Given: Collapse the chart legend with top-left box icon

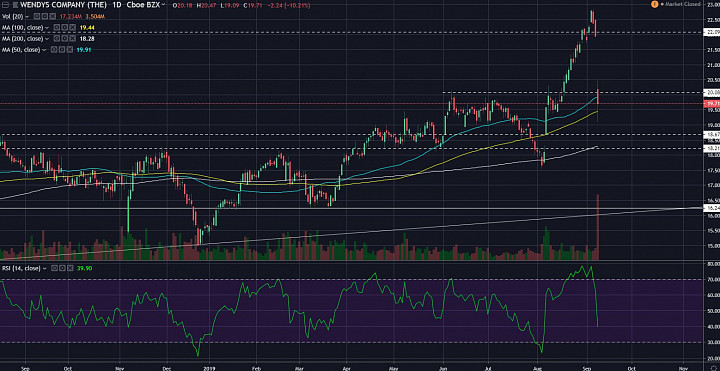Looking at the screenshot, I should (6, 5).
